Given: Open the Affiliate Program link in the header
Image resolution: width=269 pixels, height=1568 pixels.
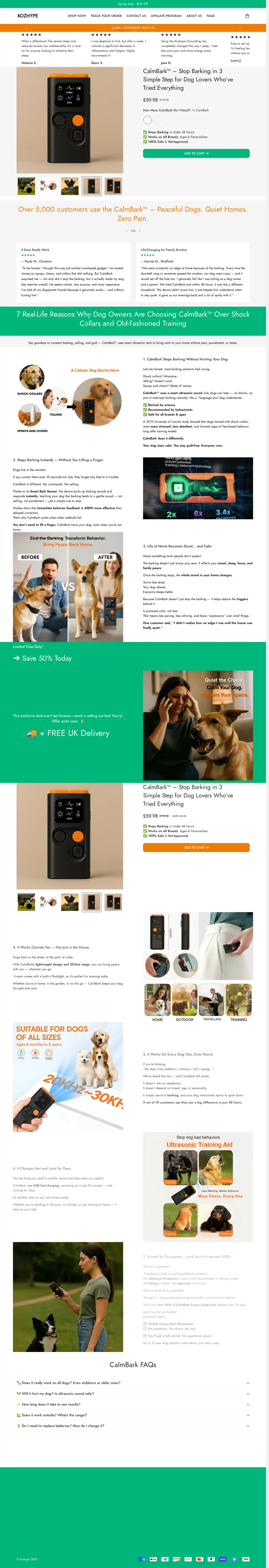Looking at the screenshot, I should (x=166, y=16).
